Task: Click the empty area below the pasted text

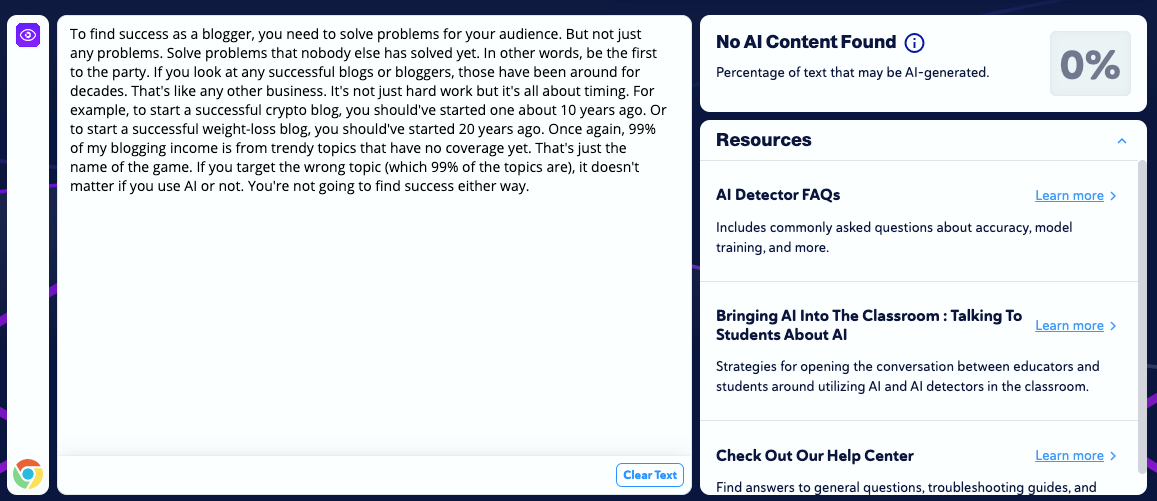Action: (374, 325)
